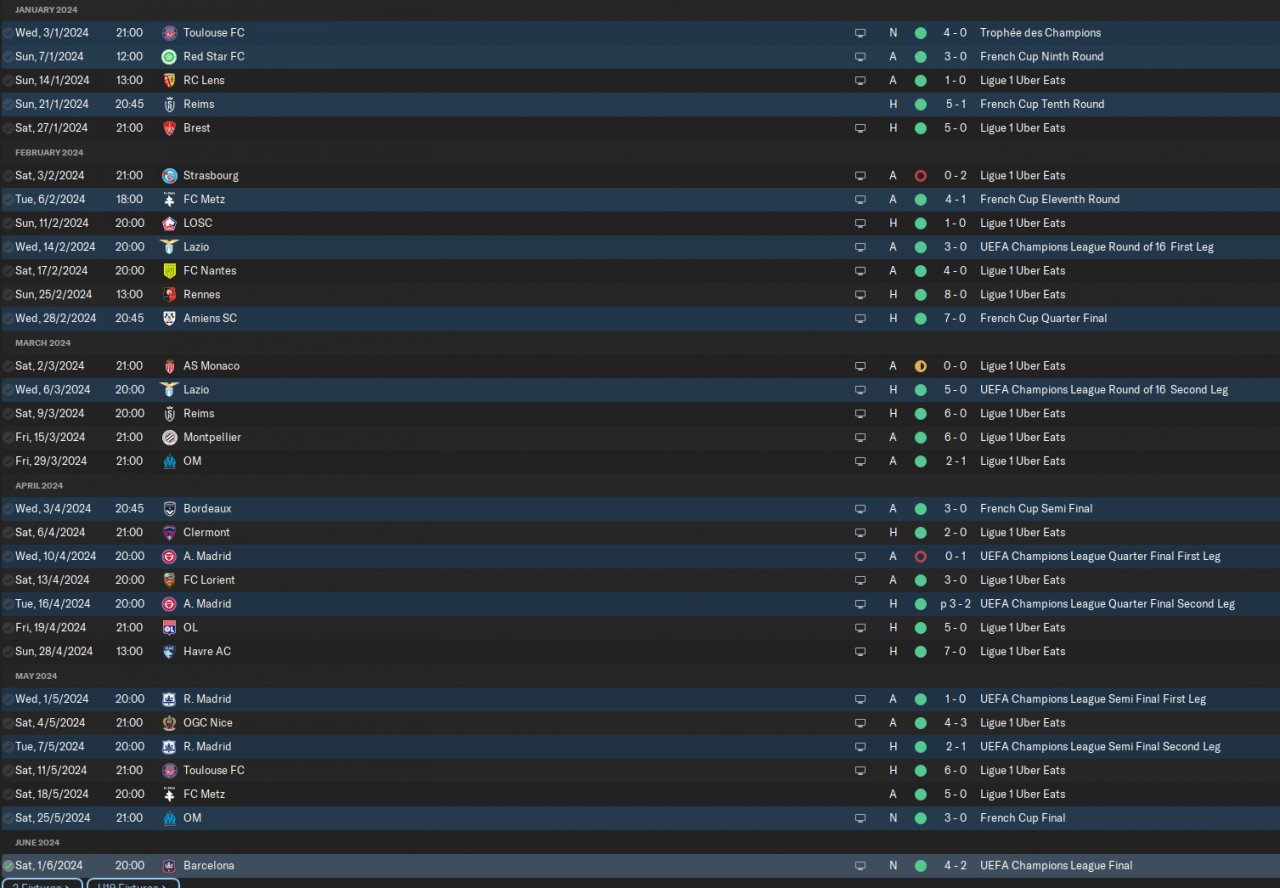Open the Trophée des Champions competition link
This screenshot has height=888, width=1280.
[x=1040, y=33]
